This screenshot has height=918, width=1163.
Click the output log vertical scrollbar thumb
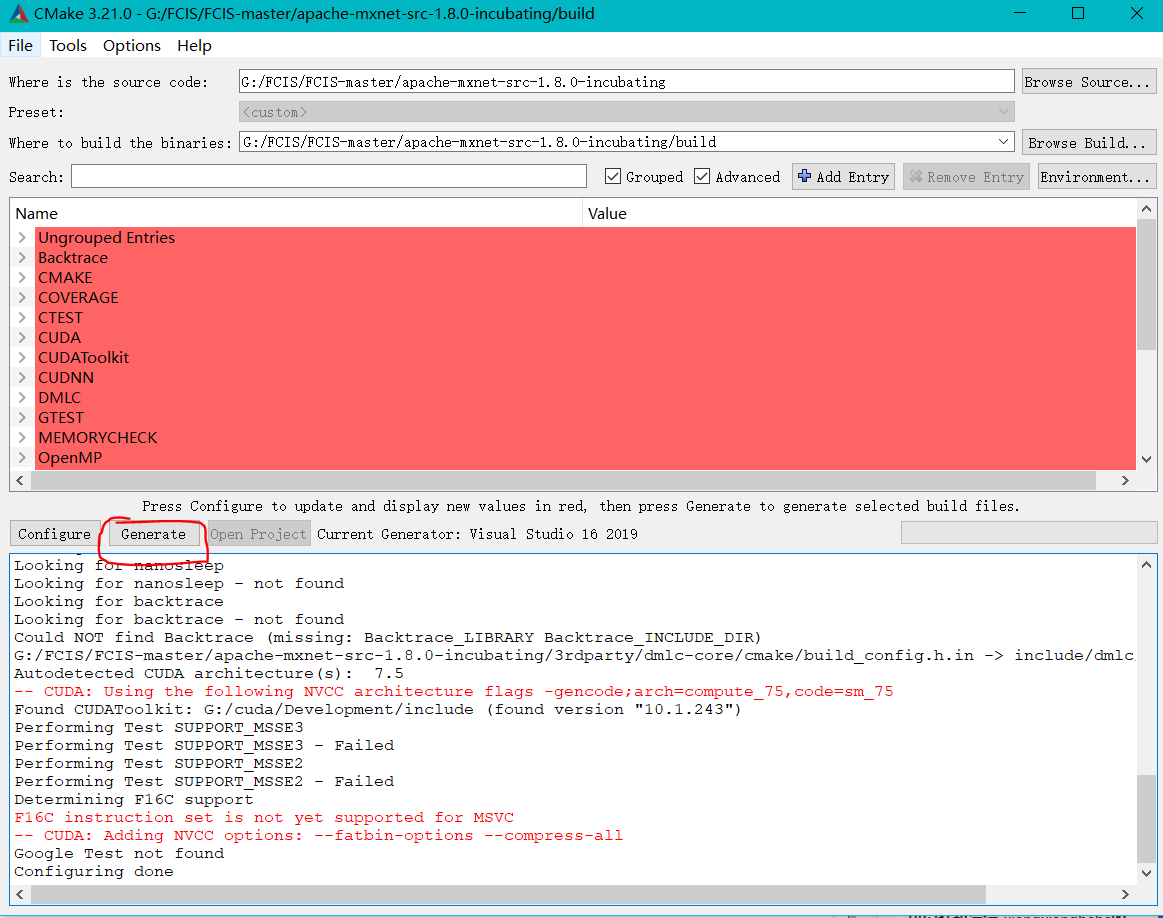coord(1146,819)
